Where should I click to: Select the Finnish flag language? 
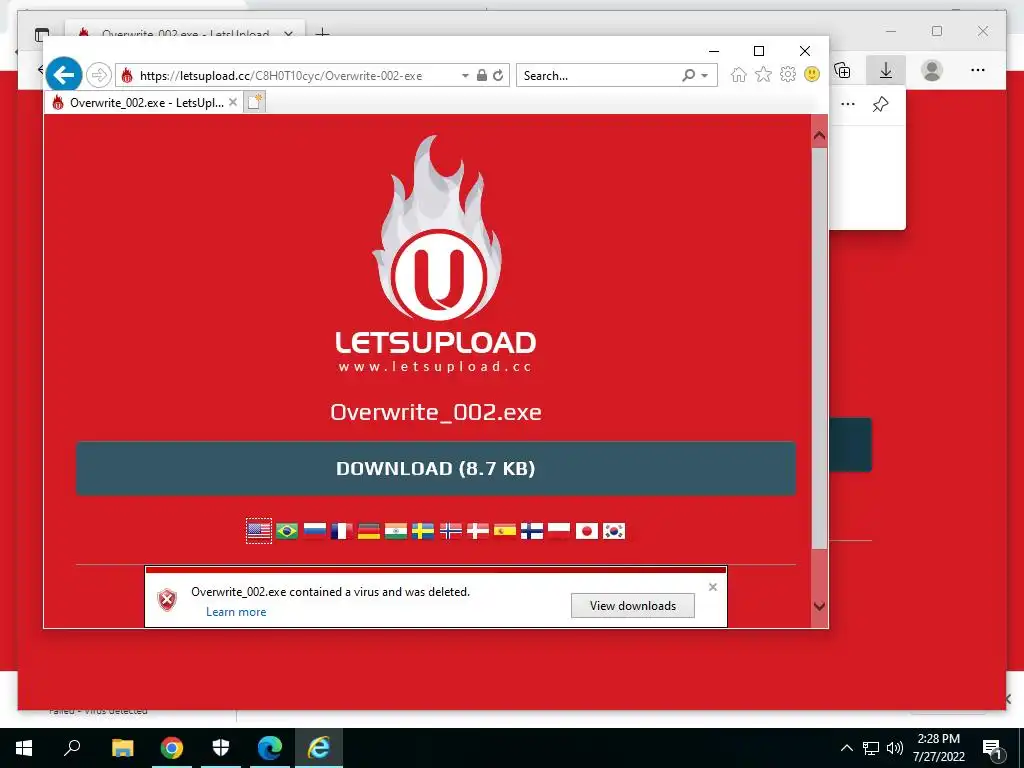point(532,531)
